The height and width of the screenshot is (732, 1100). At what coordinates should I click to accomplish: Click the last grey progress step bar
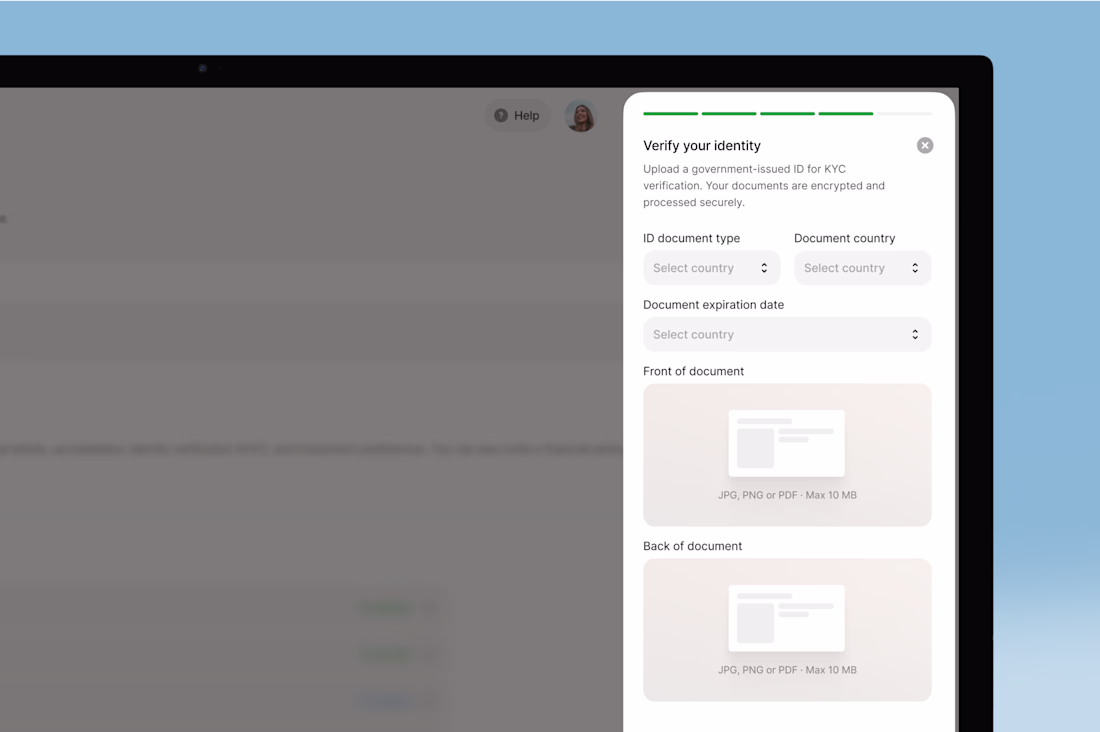click(x=904, y=113)
